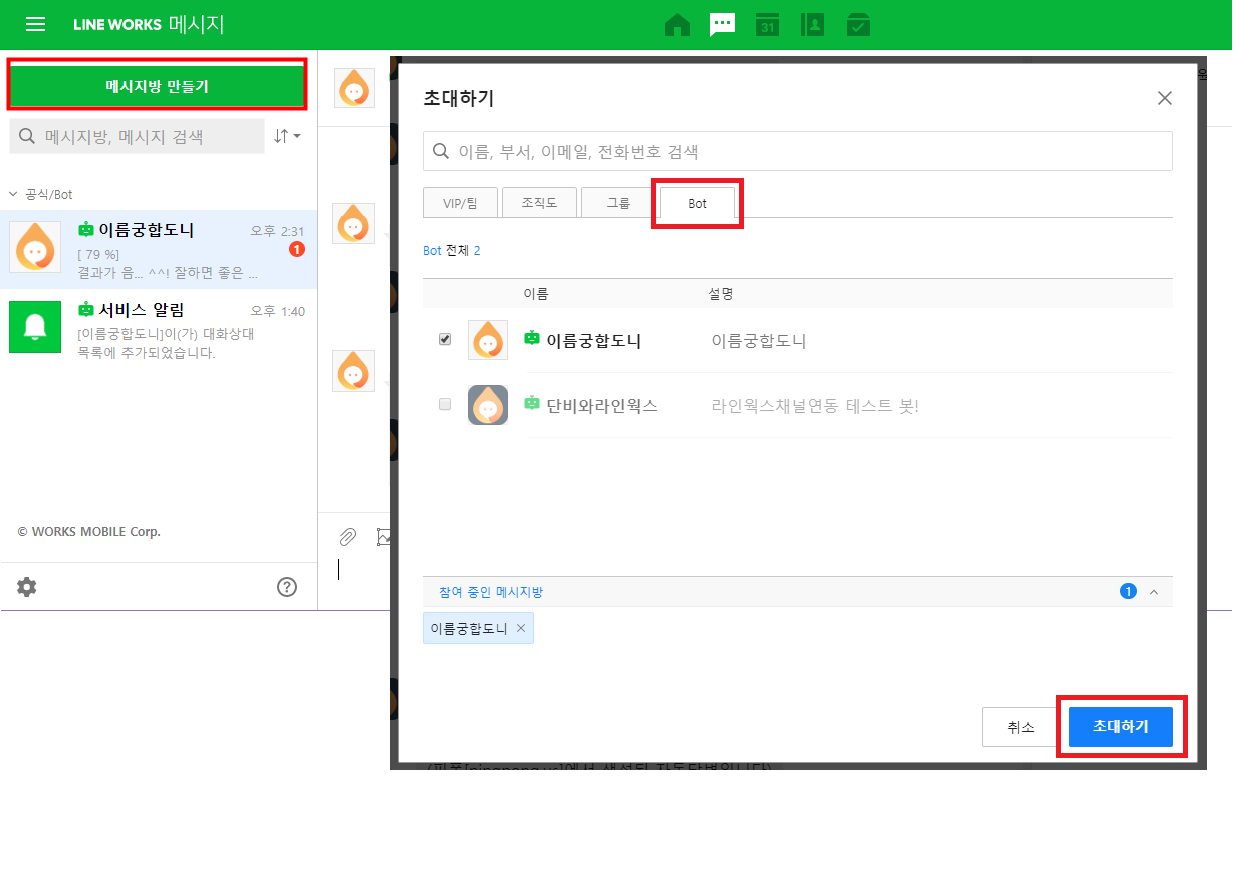
Task: Collapse the 참여 중인 메시지방 panel arrow
Action: click(1154, 592)
